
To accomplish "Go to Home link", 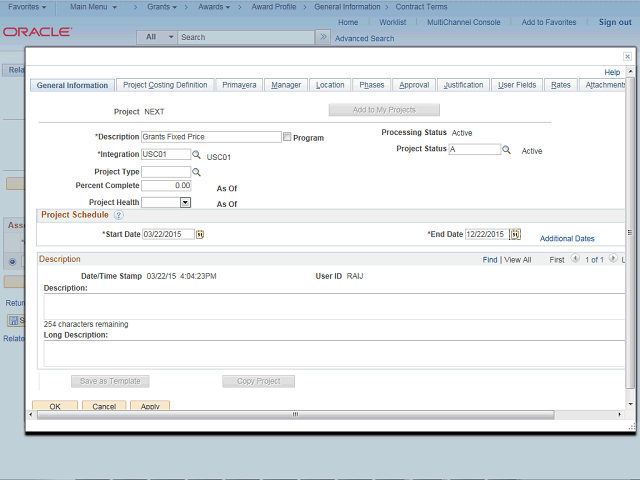I will [x=348, y=22].
